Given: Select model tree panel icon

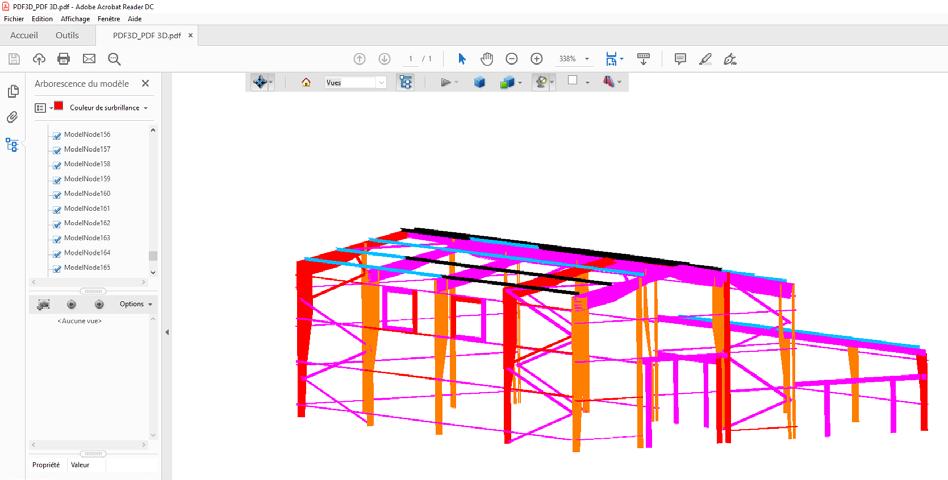Looking at the screenshot, I should [x=12, y=144].
